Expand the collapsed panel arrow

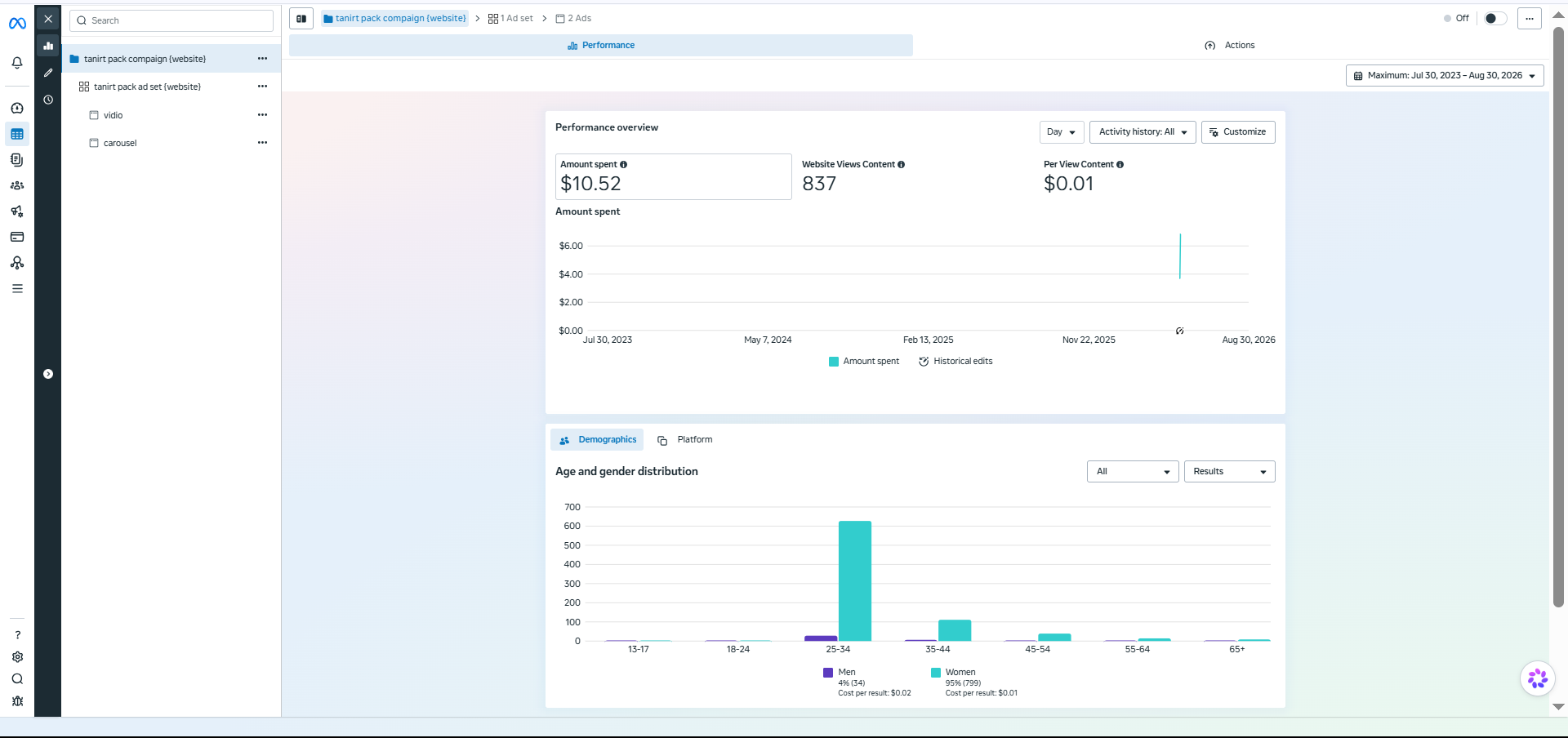[x=48, y=374]
